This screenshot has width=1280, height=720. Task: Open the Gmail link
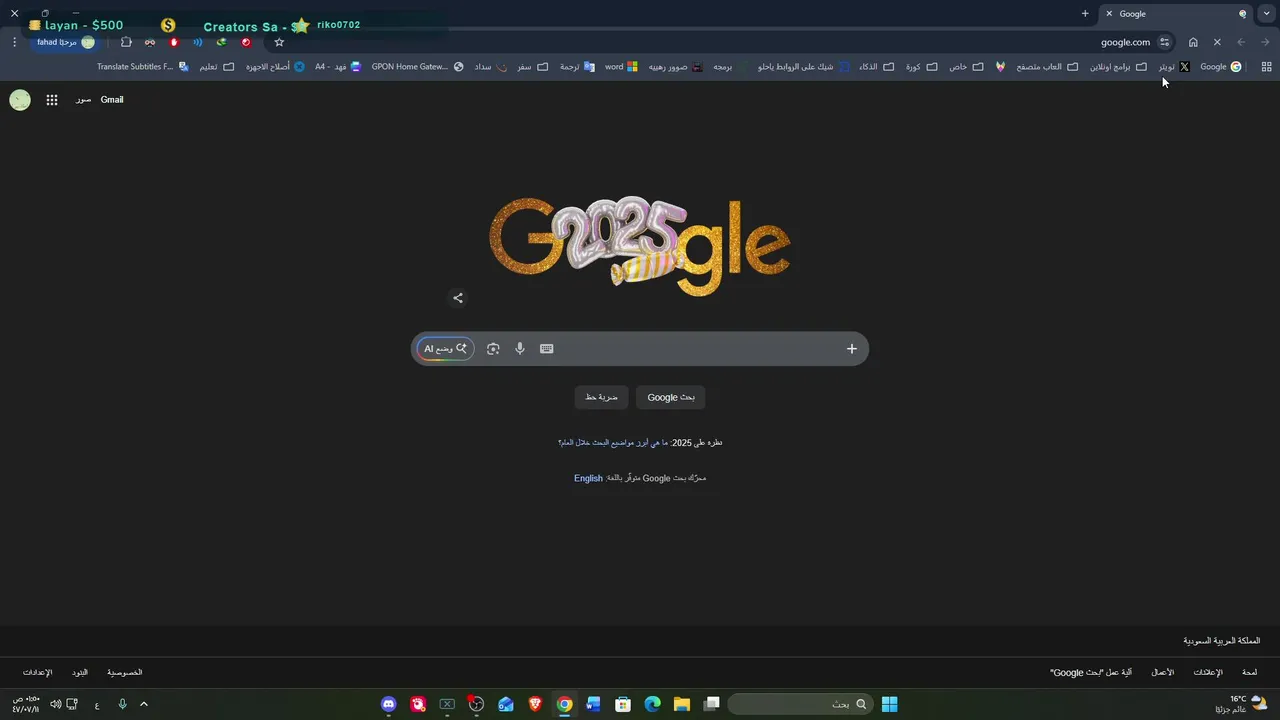point(112,100)
